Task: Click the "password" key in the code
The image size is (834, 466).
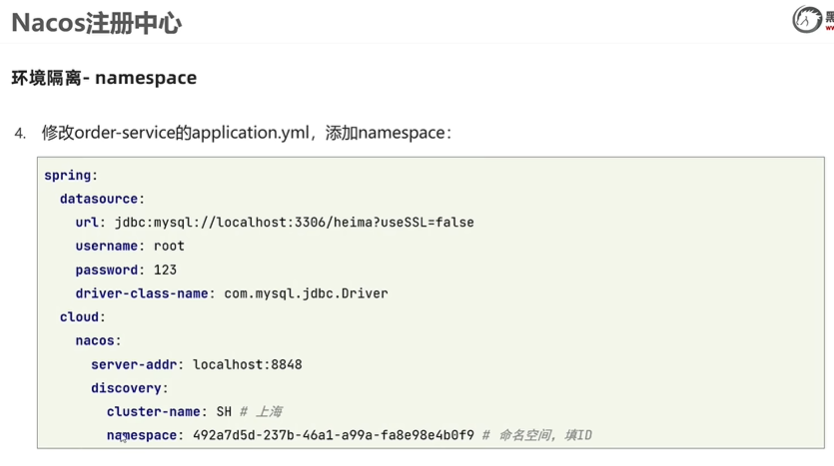Action: coord(106,270)
